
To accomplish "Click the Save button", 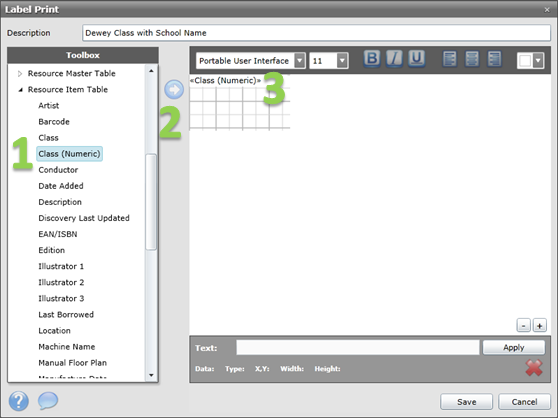I will (467, 402).
